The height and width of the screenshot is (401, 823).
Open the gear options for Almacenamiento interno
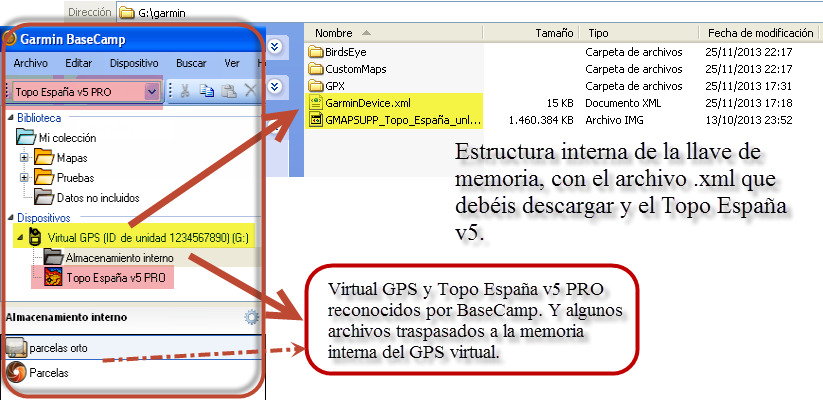point(252,317)
